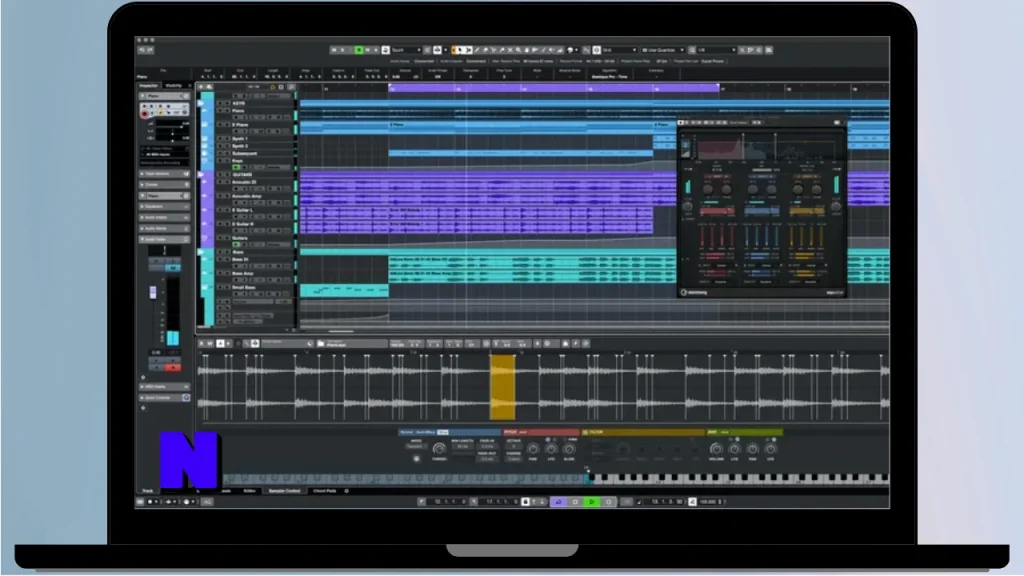The width and height of the screenshot is (1024, 576).
Task: Expand the Audio Inserts inspector section
Action: pyautogui.click(x=165, y=217)
